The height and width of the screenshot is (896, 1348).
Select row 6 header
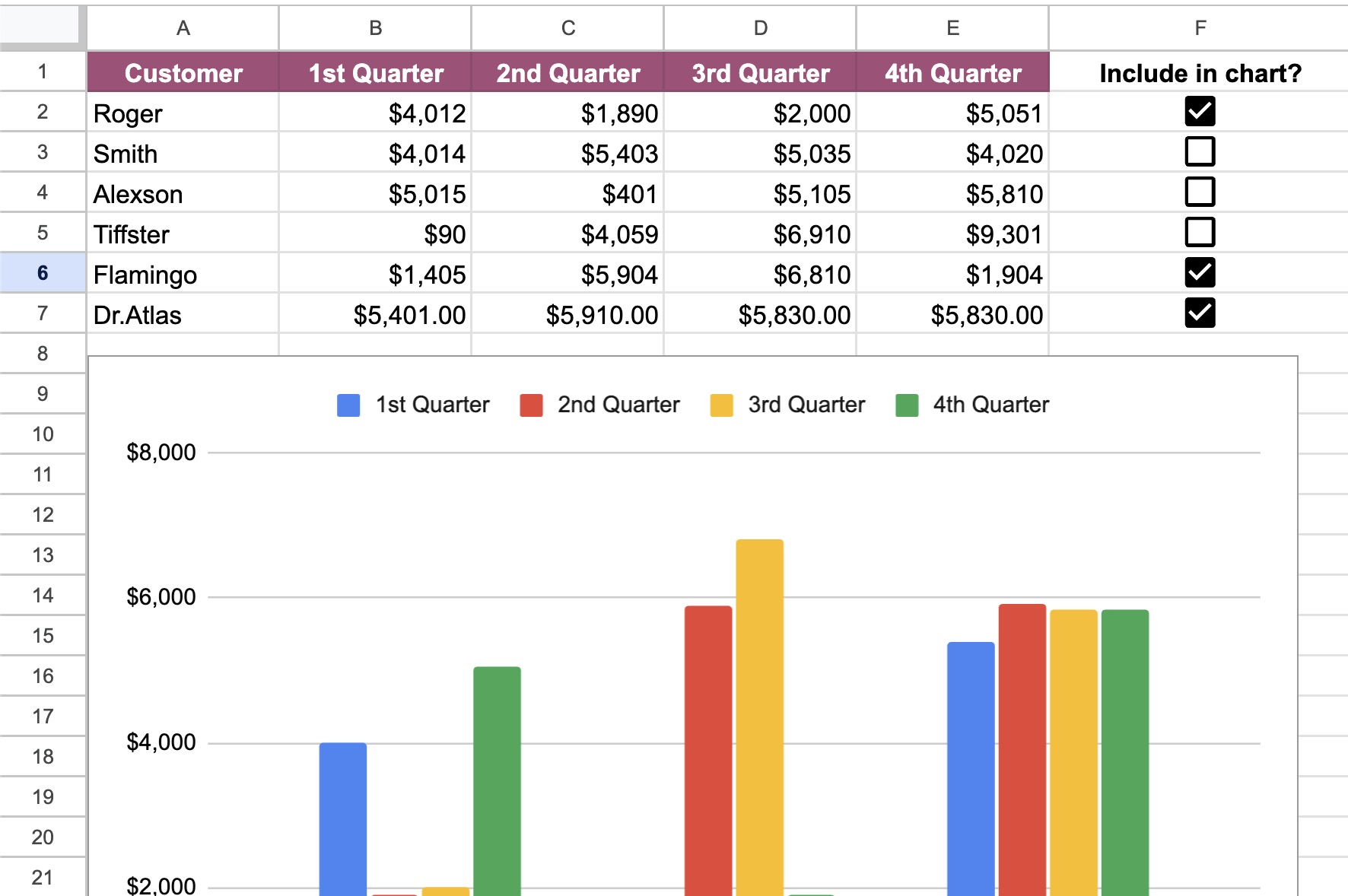43,273
